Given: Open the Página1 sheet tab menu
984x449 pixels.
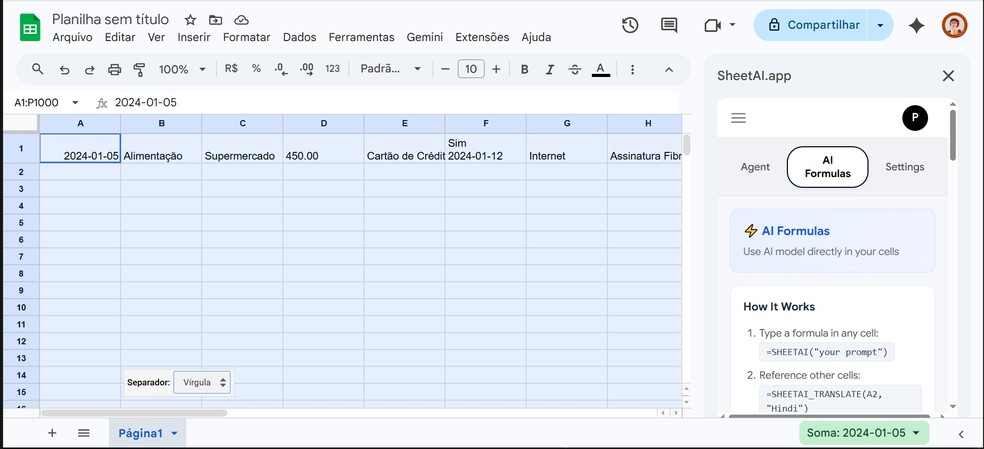Looking at the screenshot, I should tap(174, 433).
